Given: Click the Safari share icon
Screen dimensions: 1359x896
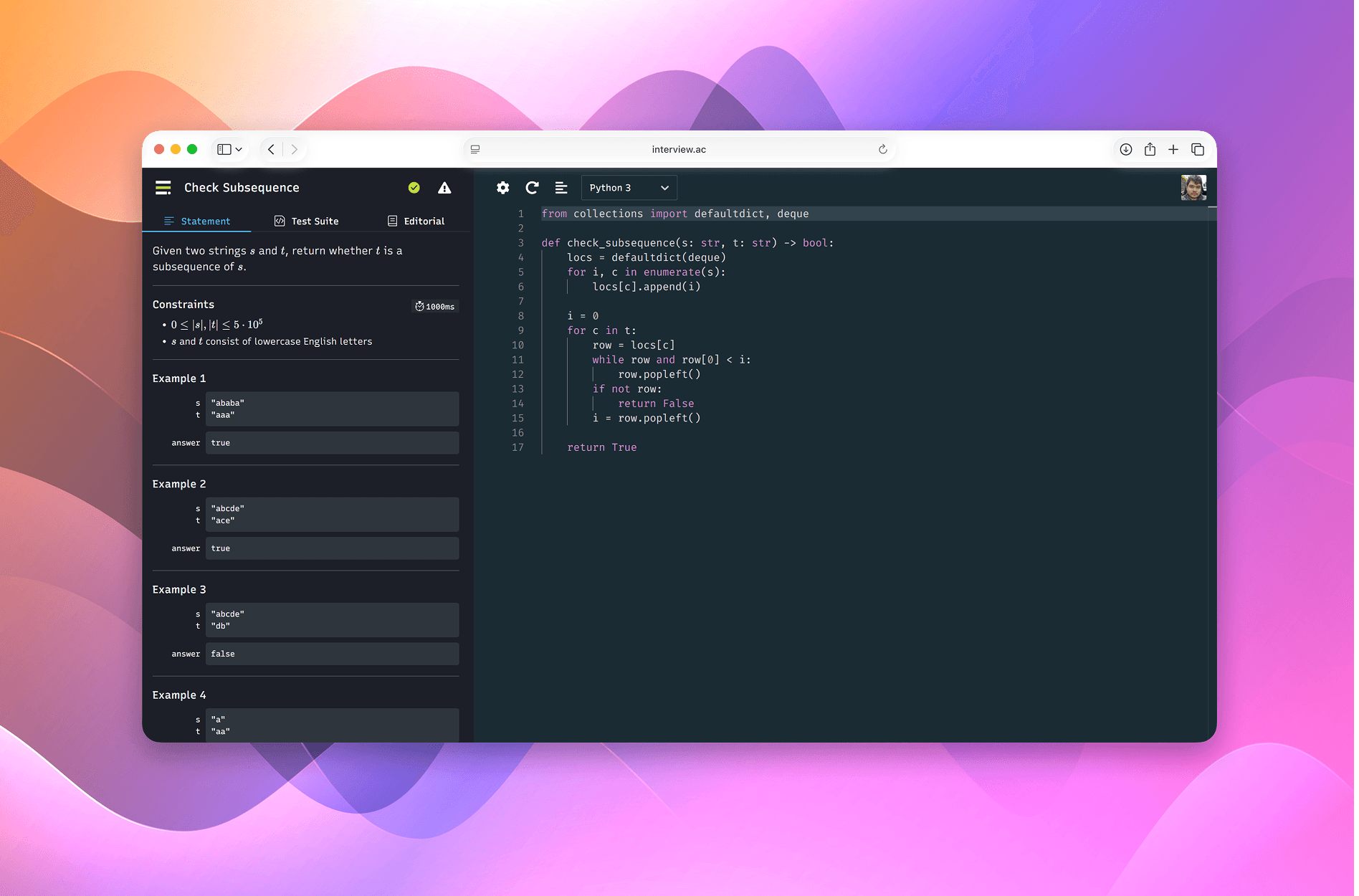Looking at the screenshot, I should (x=1150, y=149).
